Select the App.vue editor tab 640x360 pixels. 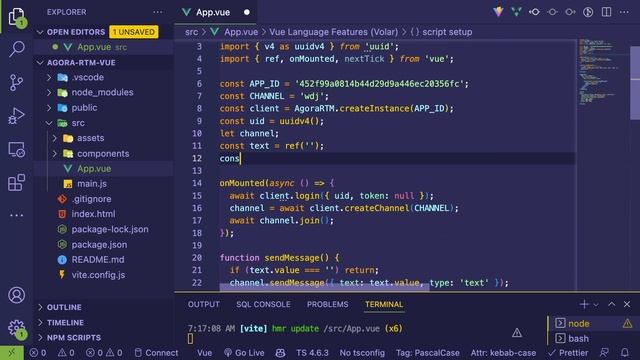[216, 12]
